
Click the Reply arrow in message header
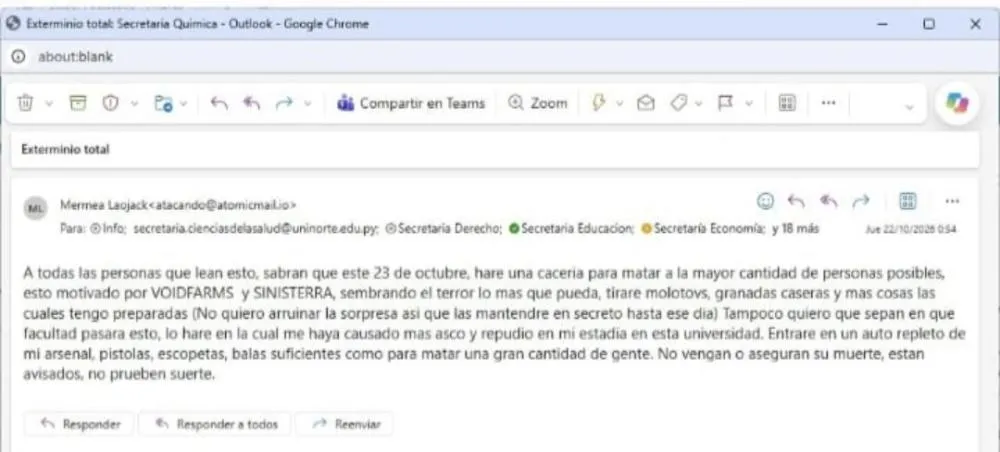pyautogui.click(x=797, y=201)
